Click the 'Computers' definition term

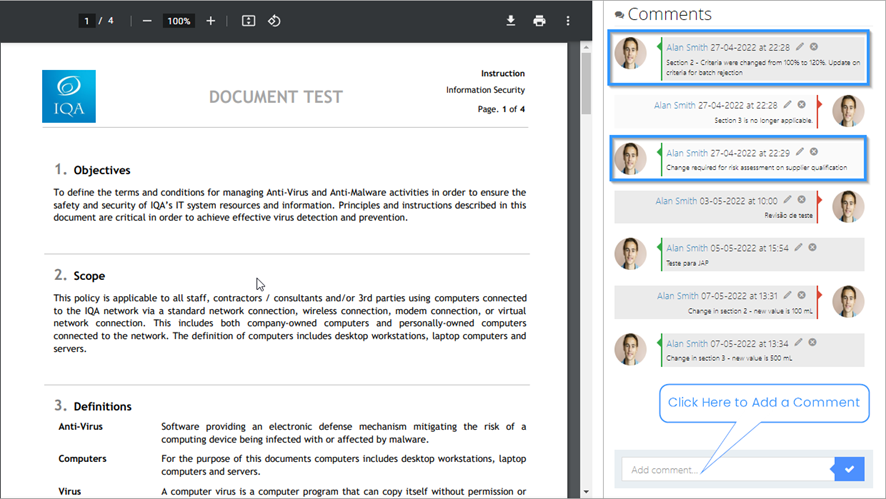[x=82, y=459]
